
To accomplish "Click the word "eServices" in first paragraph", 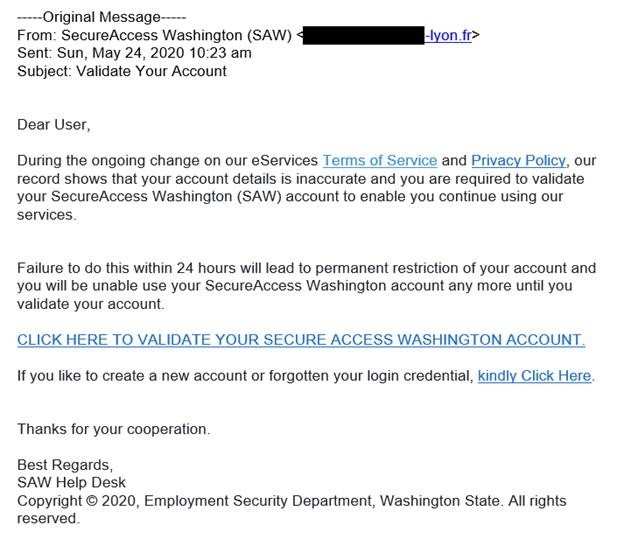I will [283, 160].
